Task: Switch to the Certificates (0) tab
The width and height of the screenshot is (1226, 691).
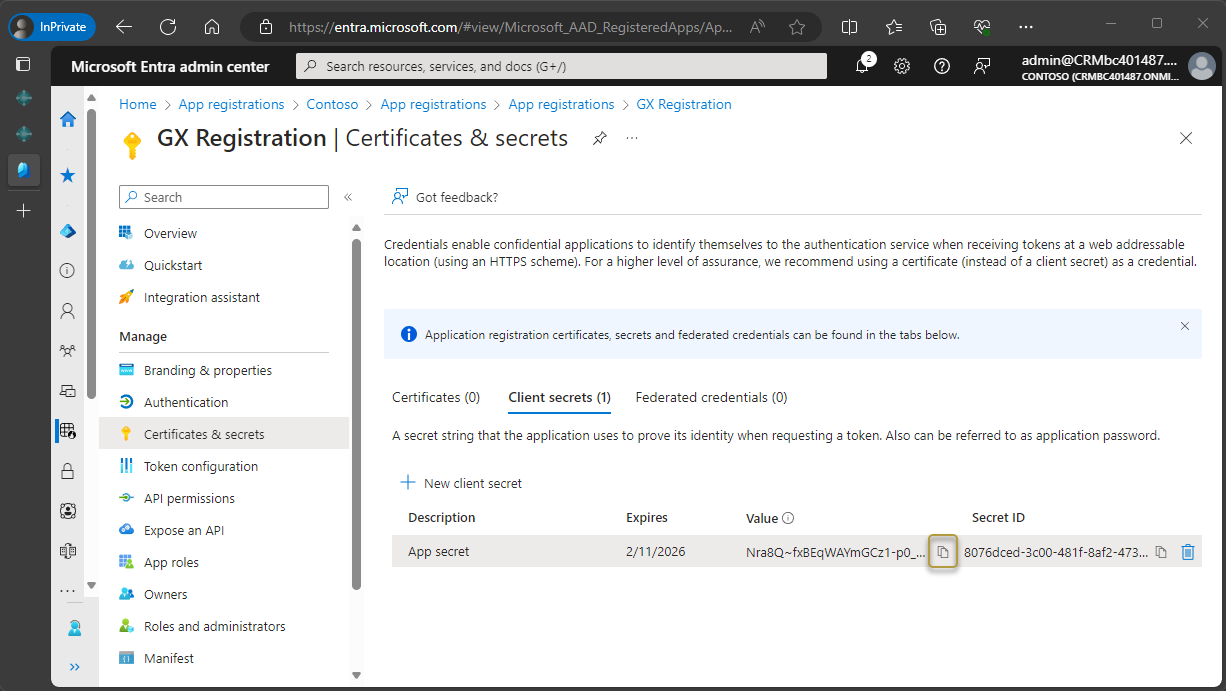Action: pyautogui.click(x=436, y=397)
